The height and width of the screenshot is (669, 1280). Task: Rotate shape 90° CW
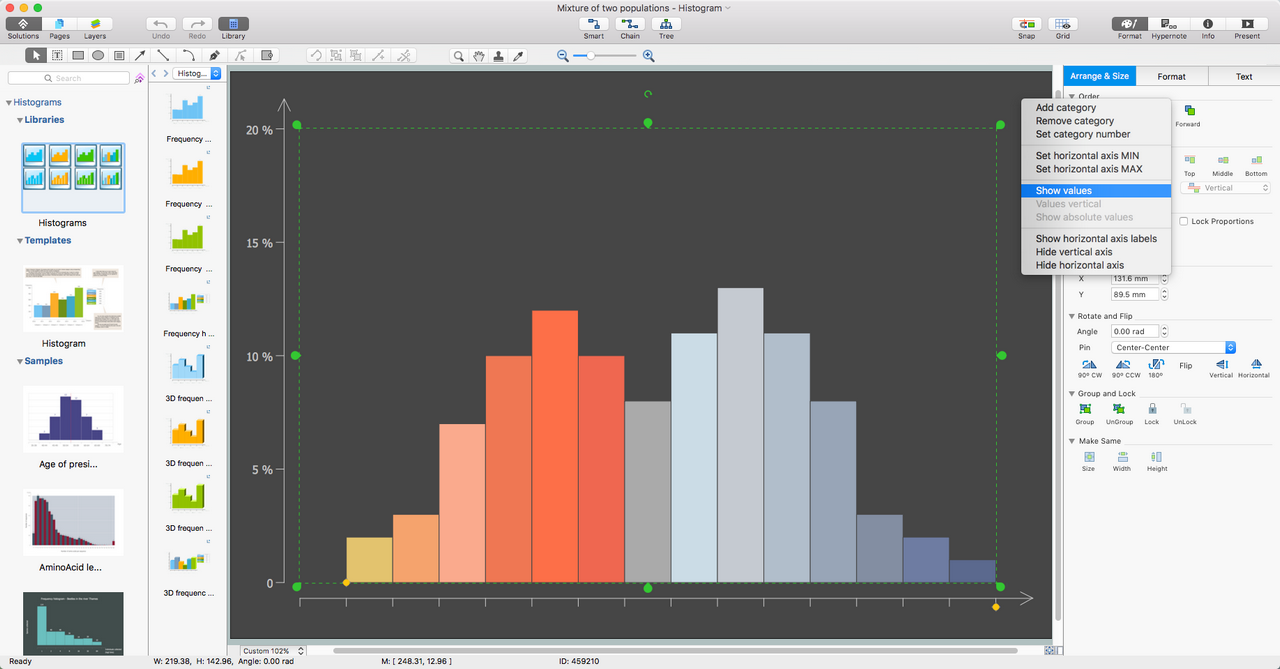[x=1090, y=365]
